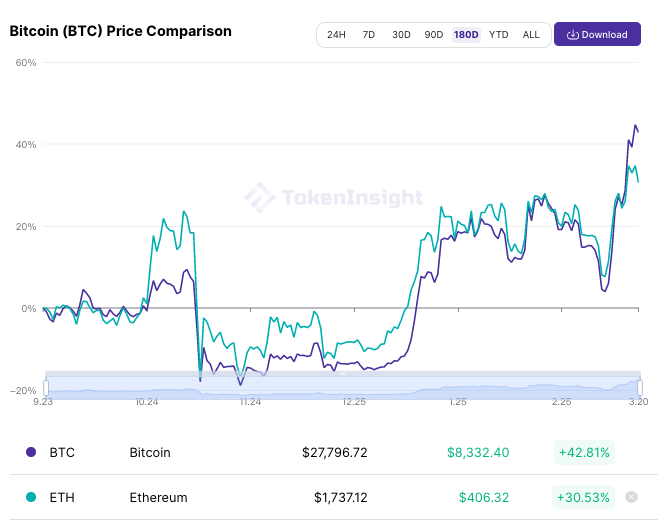Click the purple BTC legend dot
Screen dimensions: 667x531
30,452
